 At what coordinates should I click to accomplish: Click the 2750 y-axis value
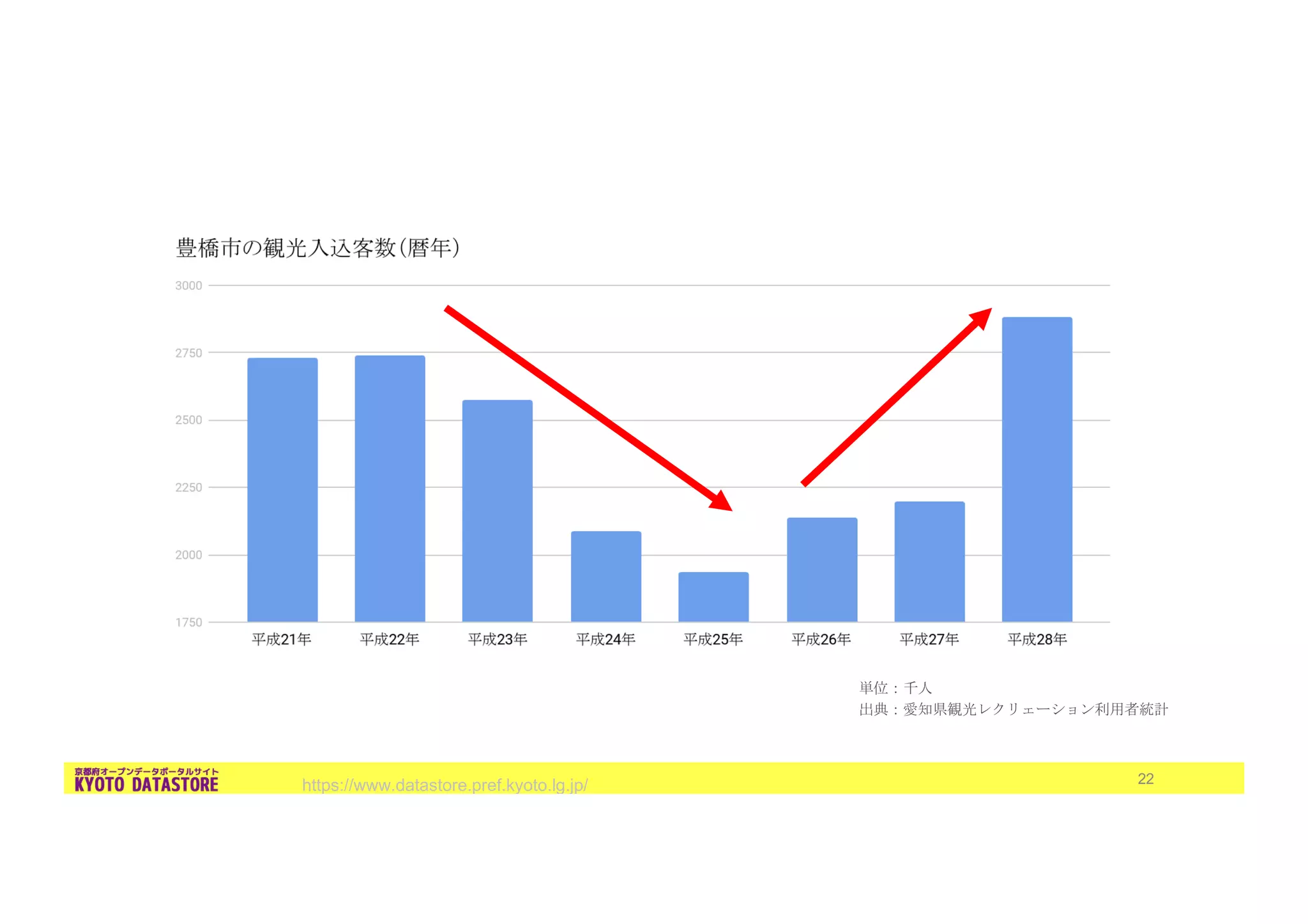point(188,353)
